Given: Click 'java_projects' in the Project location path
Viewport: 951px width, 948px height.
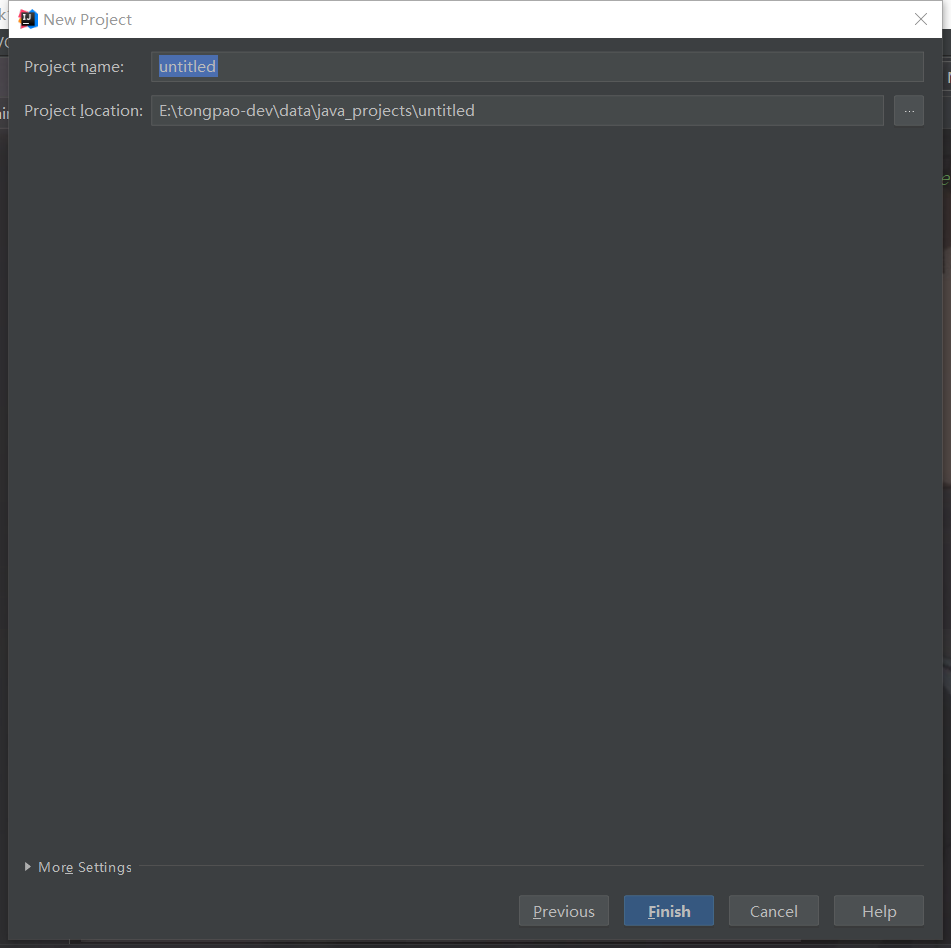Looking at the screenshot, I should [x=362, y=111].
